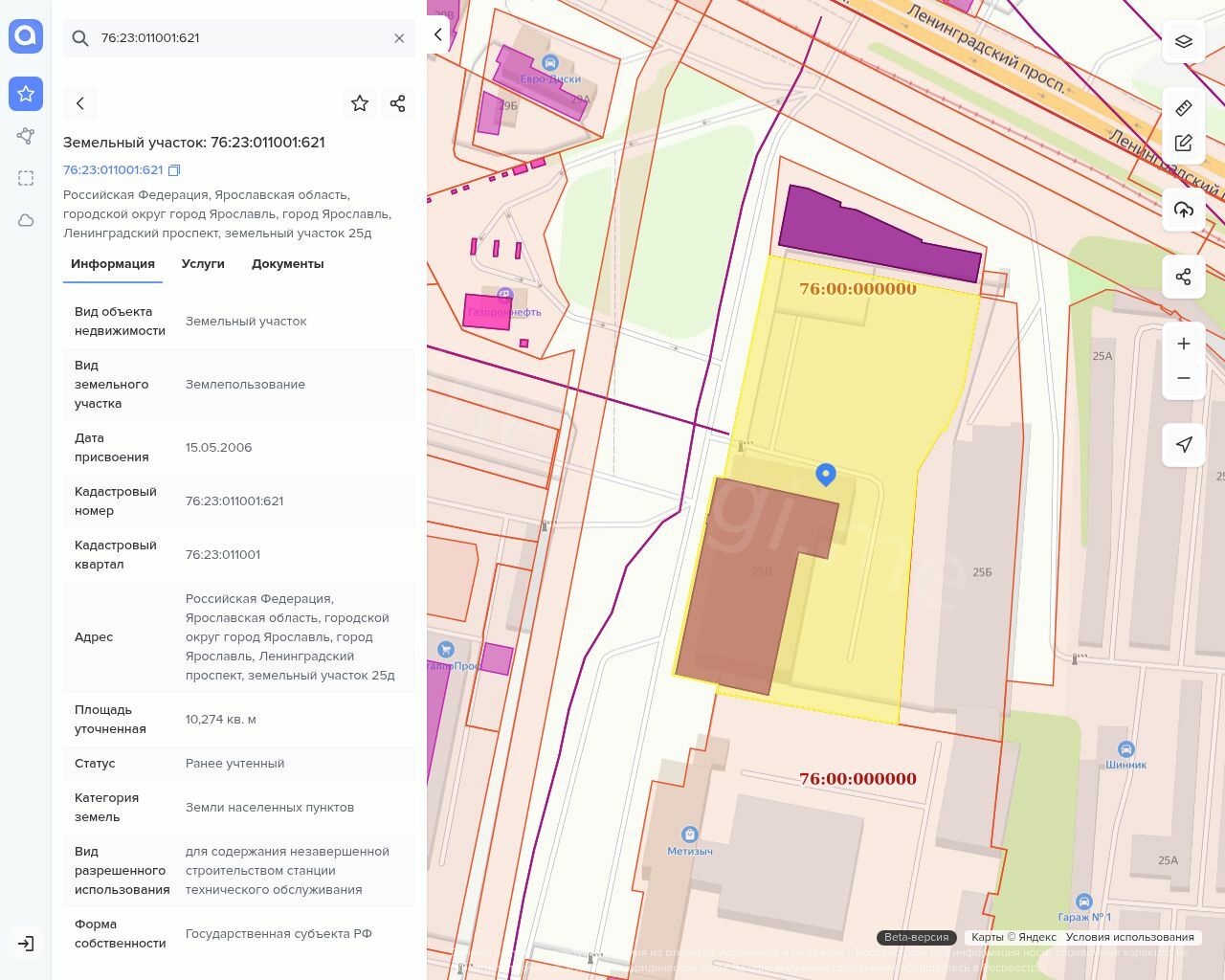Clear the search field
The width and height of the screenshot is (1225, 980).
[x=399, y=38]
